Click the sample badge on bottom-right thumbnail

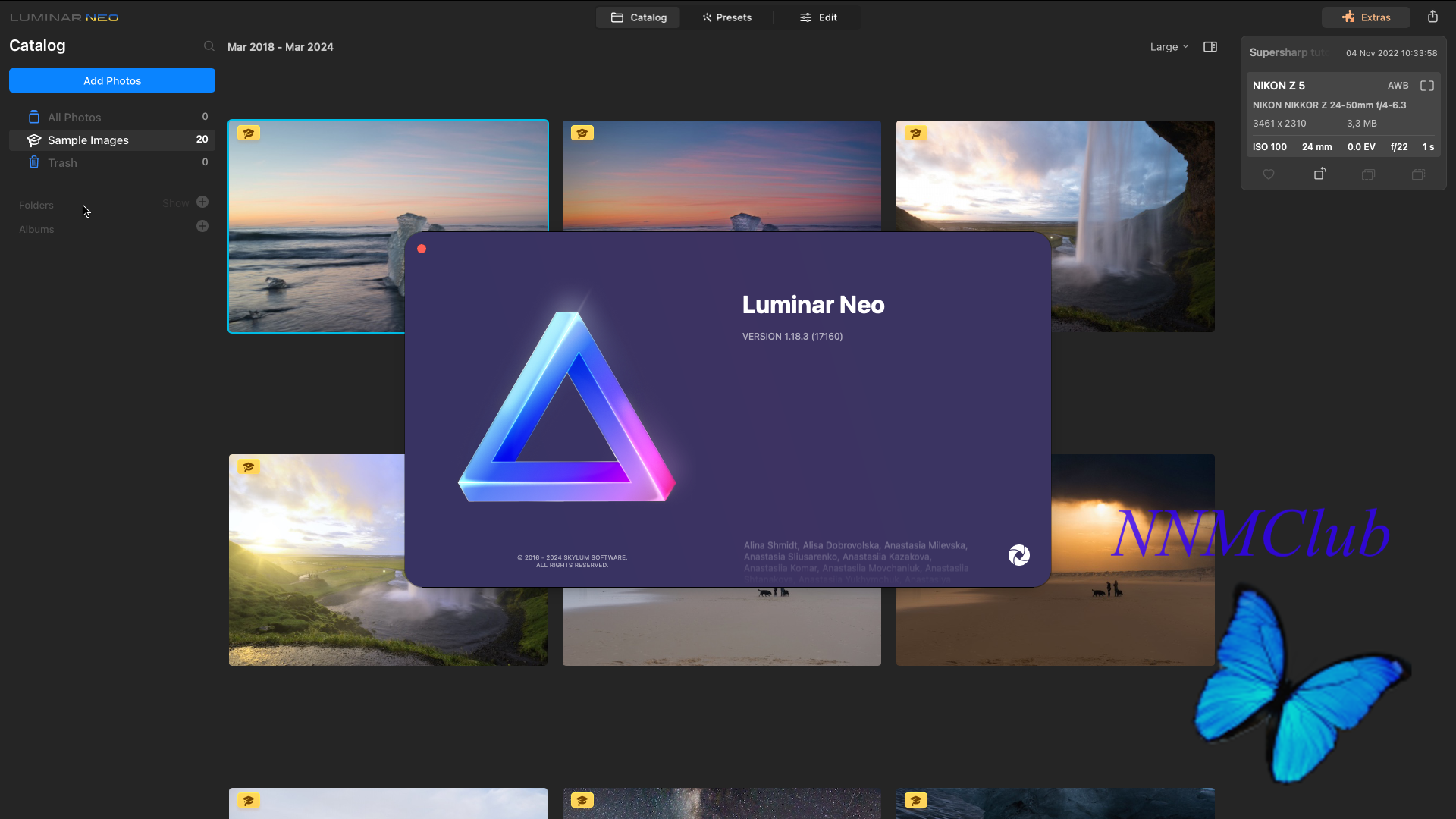click(916, 801)
